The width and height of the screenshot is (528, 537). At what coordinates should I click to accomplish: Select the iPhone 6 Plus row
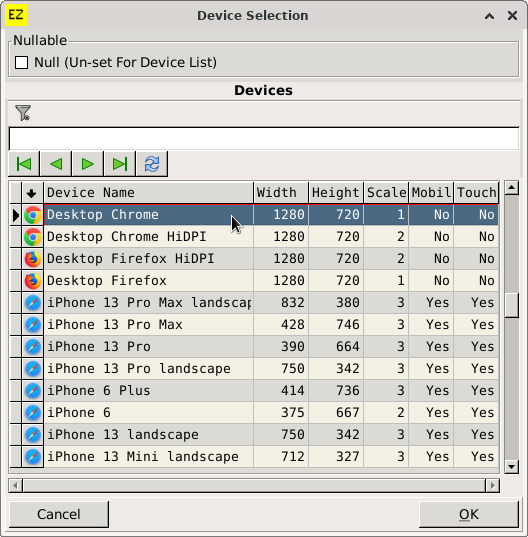coord(254,391)
